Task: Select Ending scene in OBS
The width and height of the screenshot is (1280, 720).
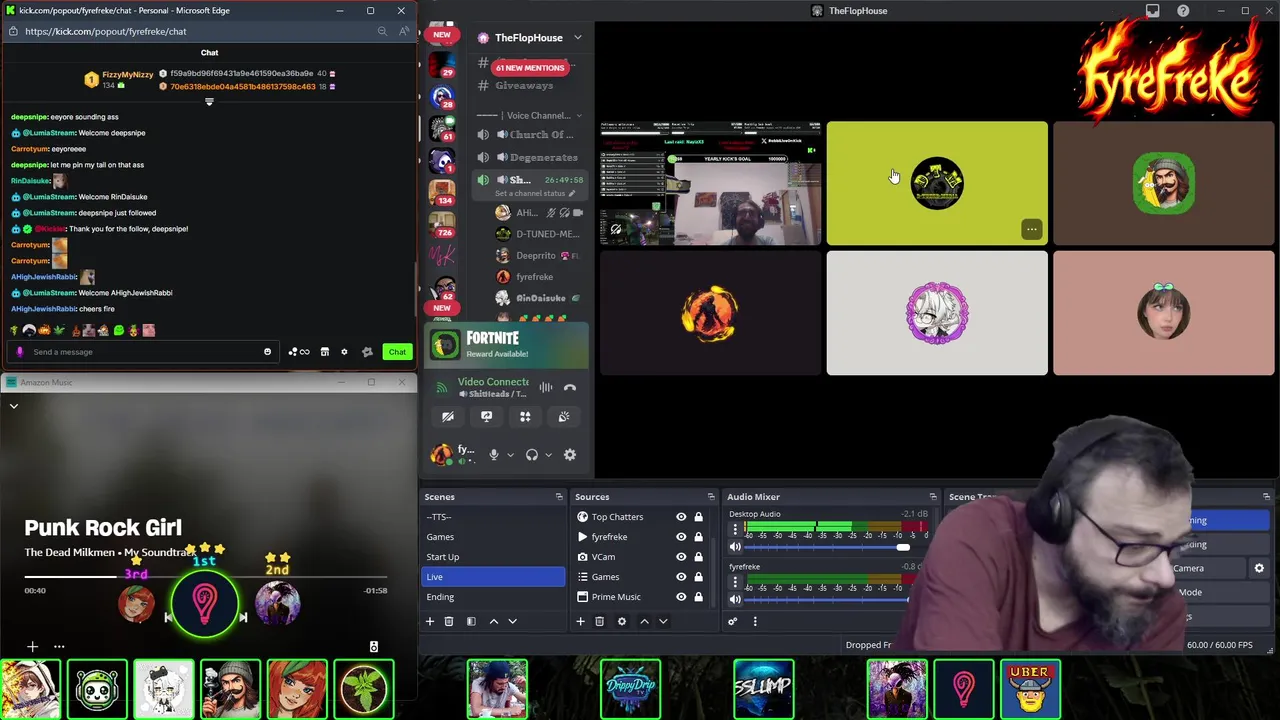Action: pos(494,597)
